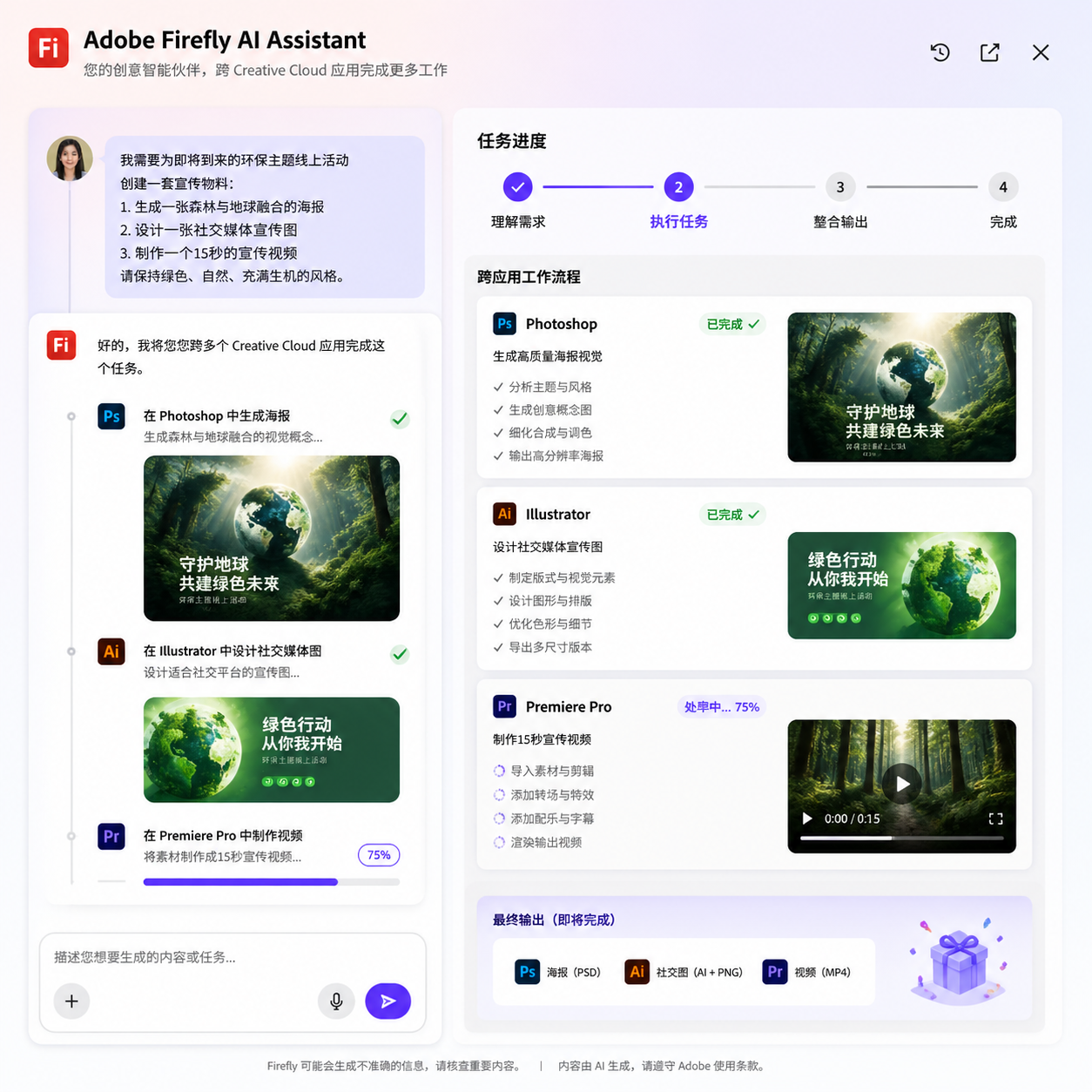The image size is (1092, 1092).
Task: Activate the microphone voice input button
Action: coord(336,1001)
